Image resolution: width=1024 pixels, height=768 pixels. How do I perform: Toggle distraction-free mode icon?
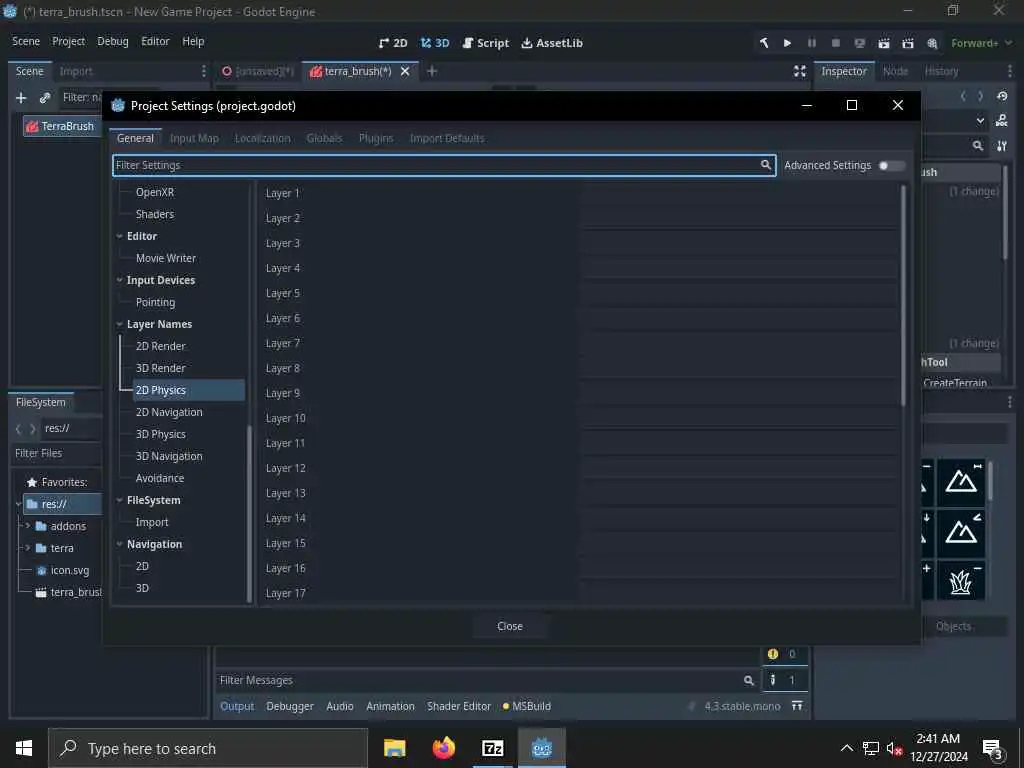coord(799,71)
